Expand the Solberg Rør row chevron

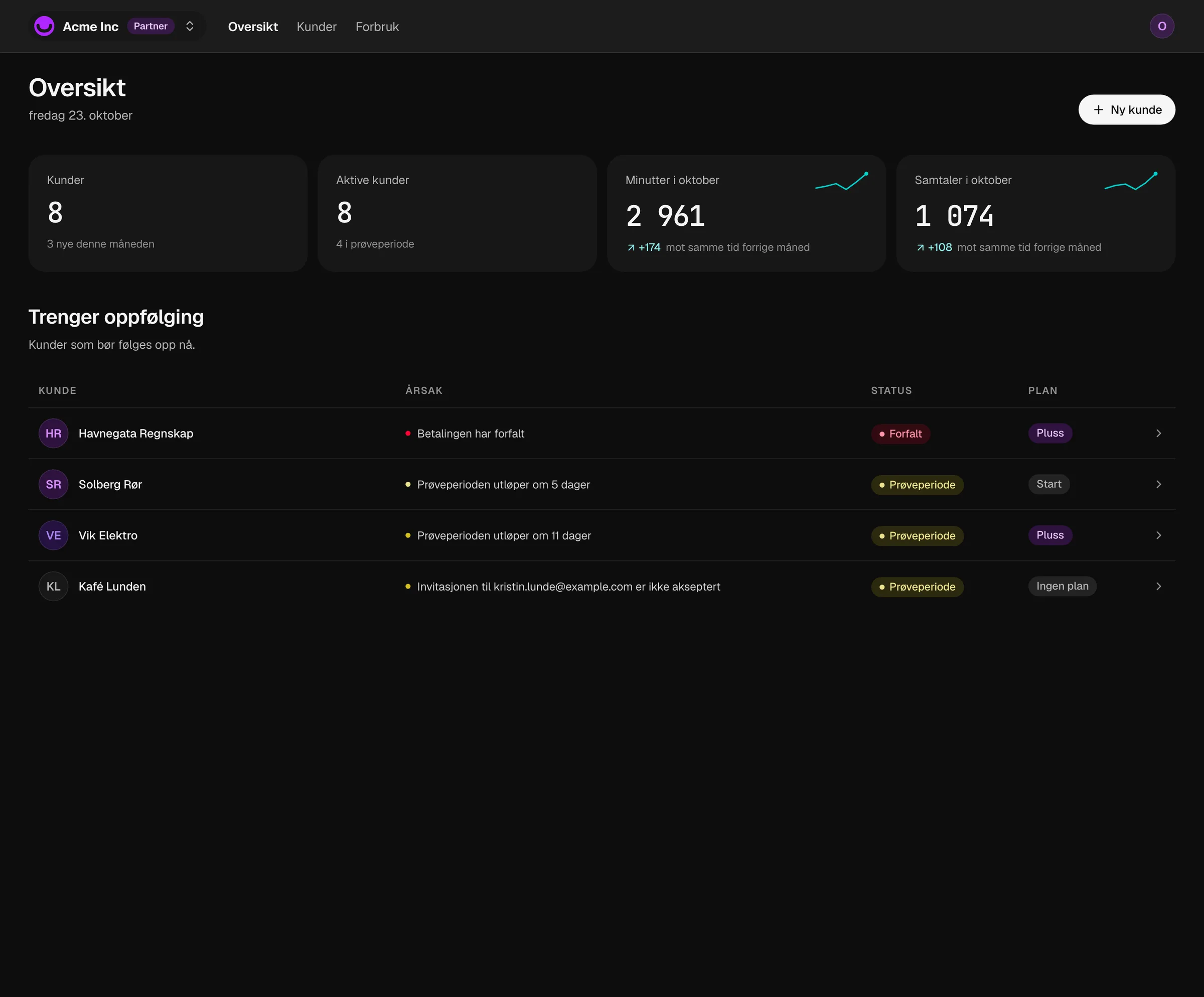click(x=1158, y=485)
